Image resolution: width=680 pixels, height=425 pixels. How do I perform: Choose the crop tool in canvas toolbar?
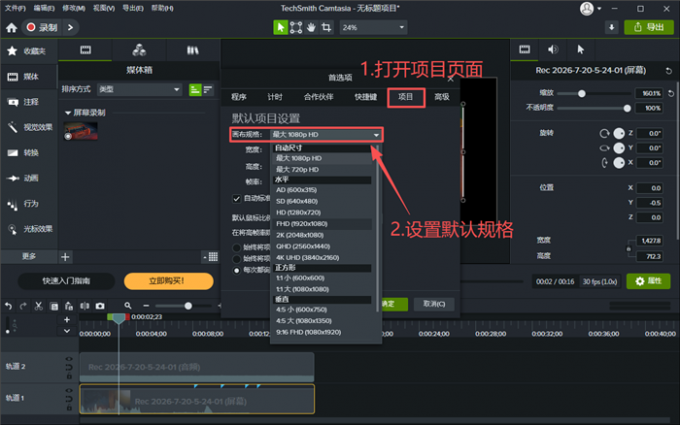[x=326, y=27]
